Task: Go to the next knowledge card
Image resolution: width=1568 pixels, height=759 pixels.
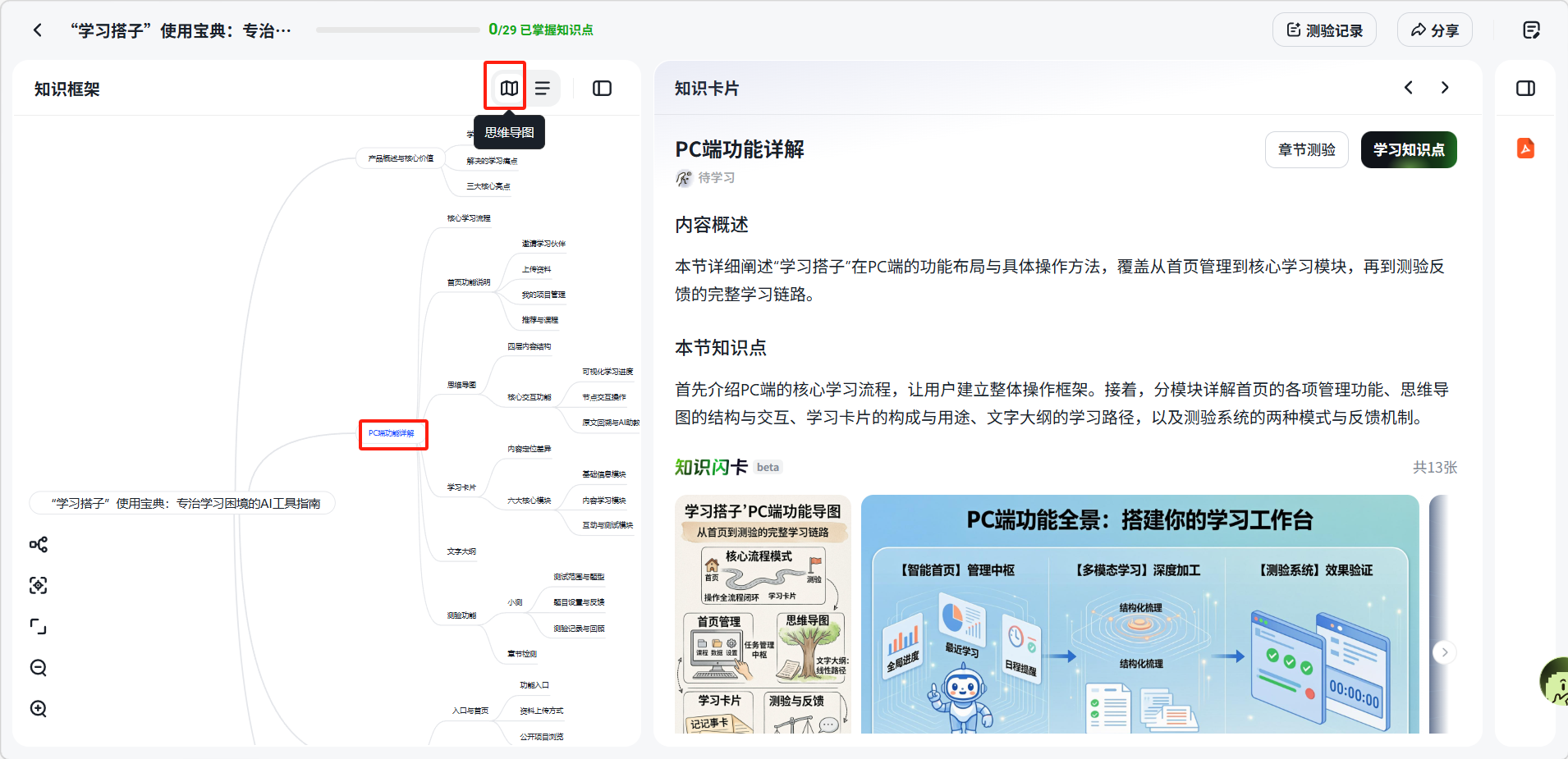Action: pos(1445,88)
